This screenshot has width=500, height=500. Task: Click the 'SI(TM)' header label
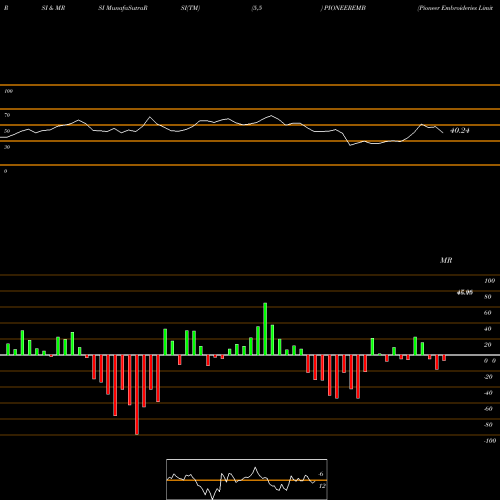pos(190,8)
